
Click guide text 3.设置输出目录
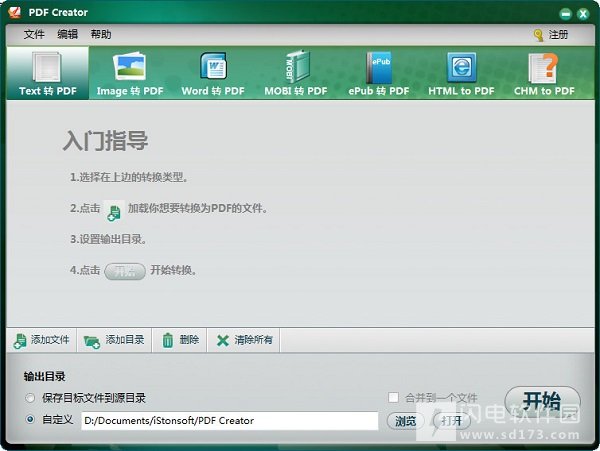(x=108, y=239)
